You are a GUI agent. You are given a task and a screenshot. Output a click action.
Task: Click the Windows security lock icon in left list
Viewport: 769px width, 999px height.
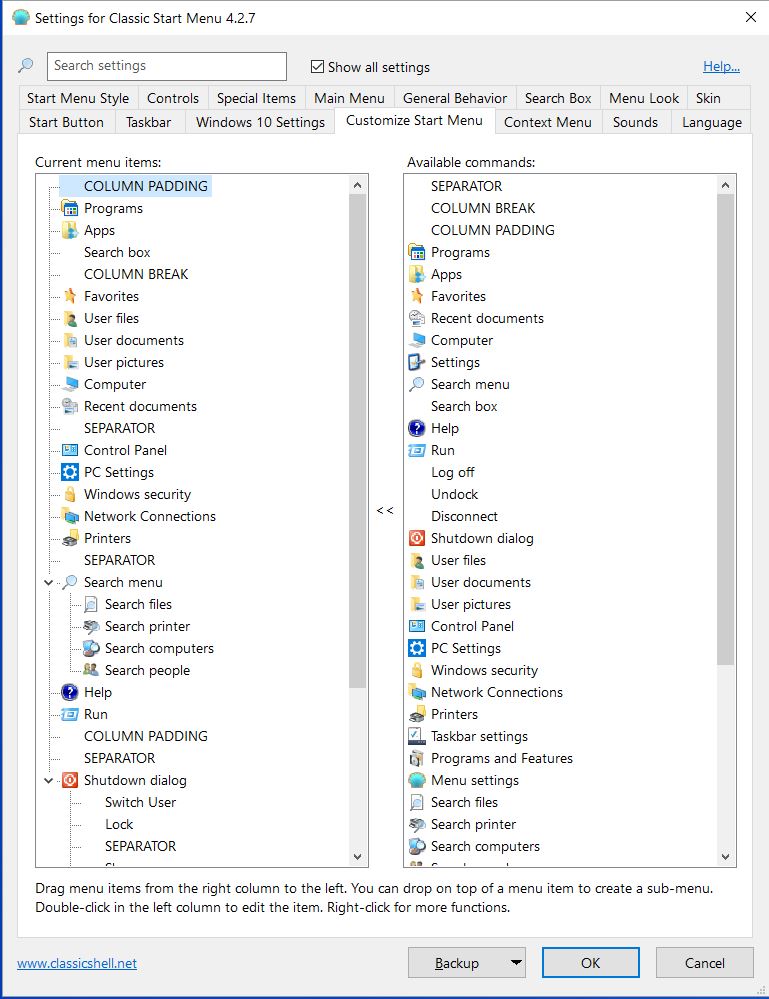click(70, 494)
